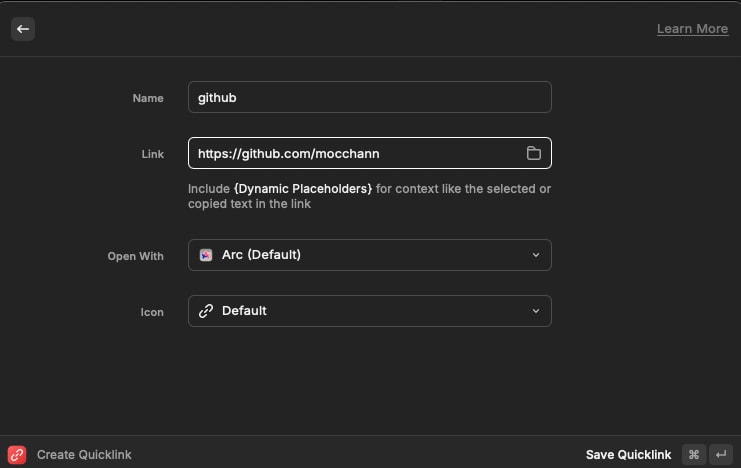Click the back arrow button
The width and height of the screenshot is (741, 468).
tap(23, 29)
